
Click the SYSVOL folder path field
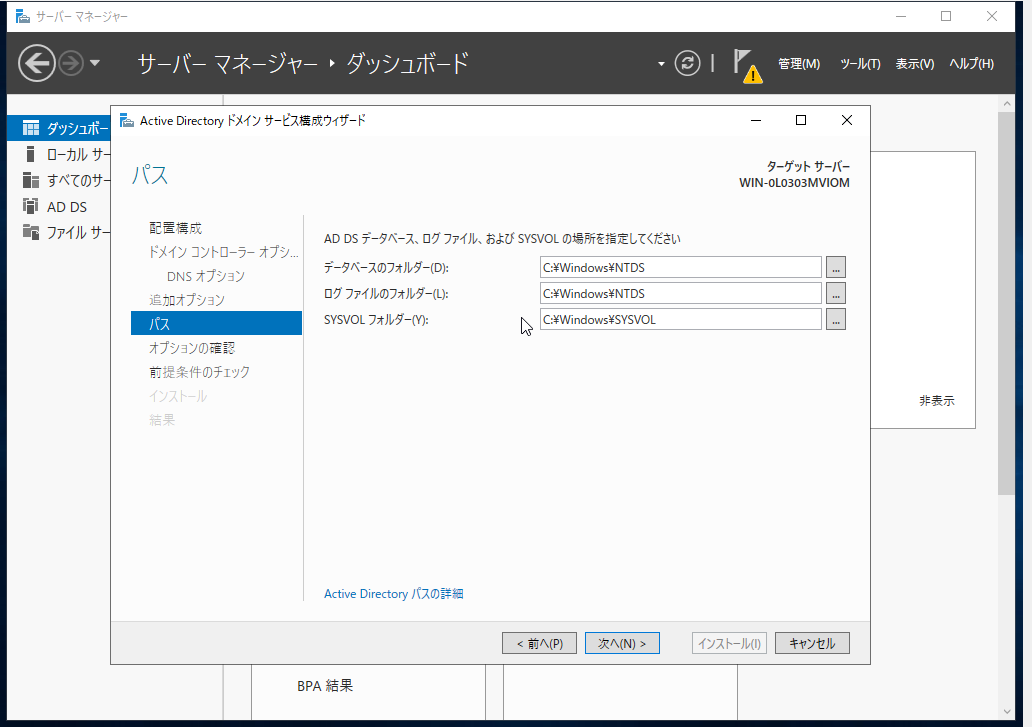pyautogui.click(x=681, y=320)
